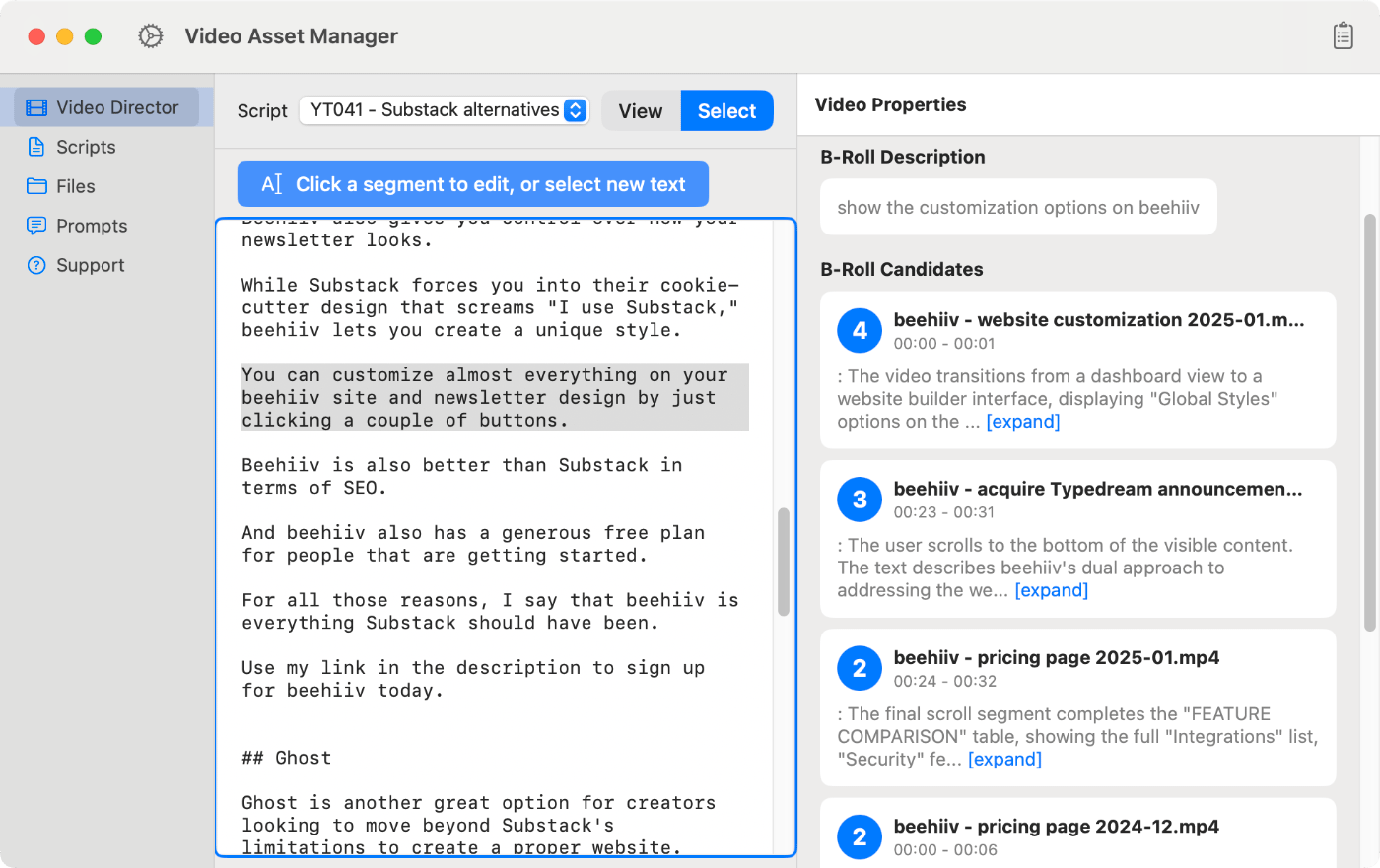Click the Files folder icon
Screen dimensions: 1380x868
(36, 186)
